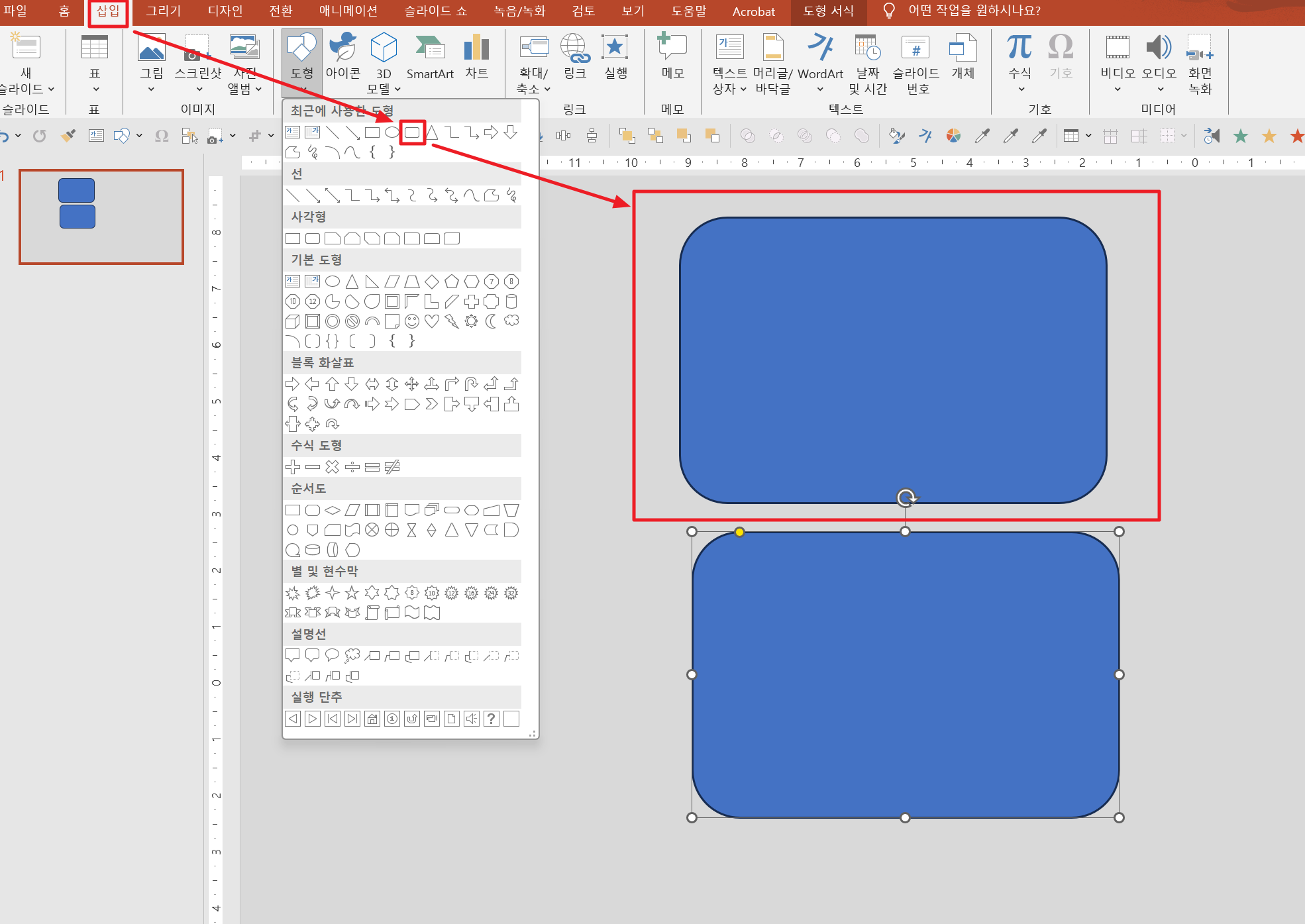The image size is (1305, 924).
Task: Expand the 비디오 dropdown menu
Action: [x=1117, y=89]
